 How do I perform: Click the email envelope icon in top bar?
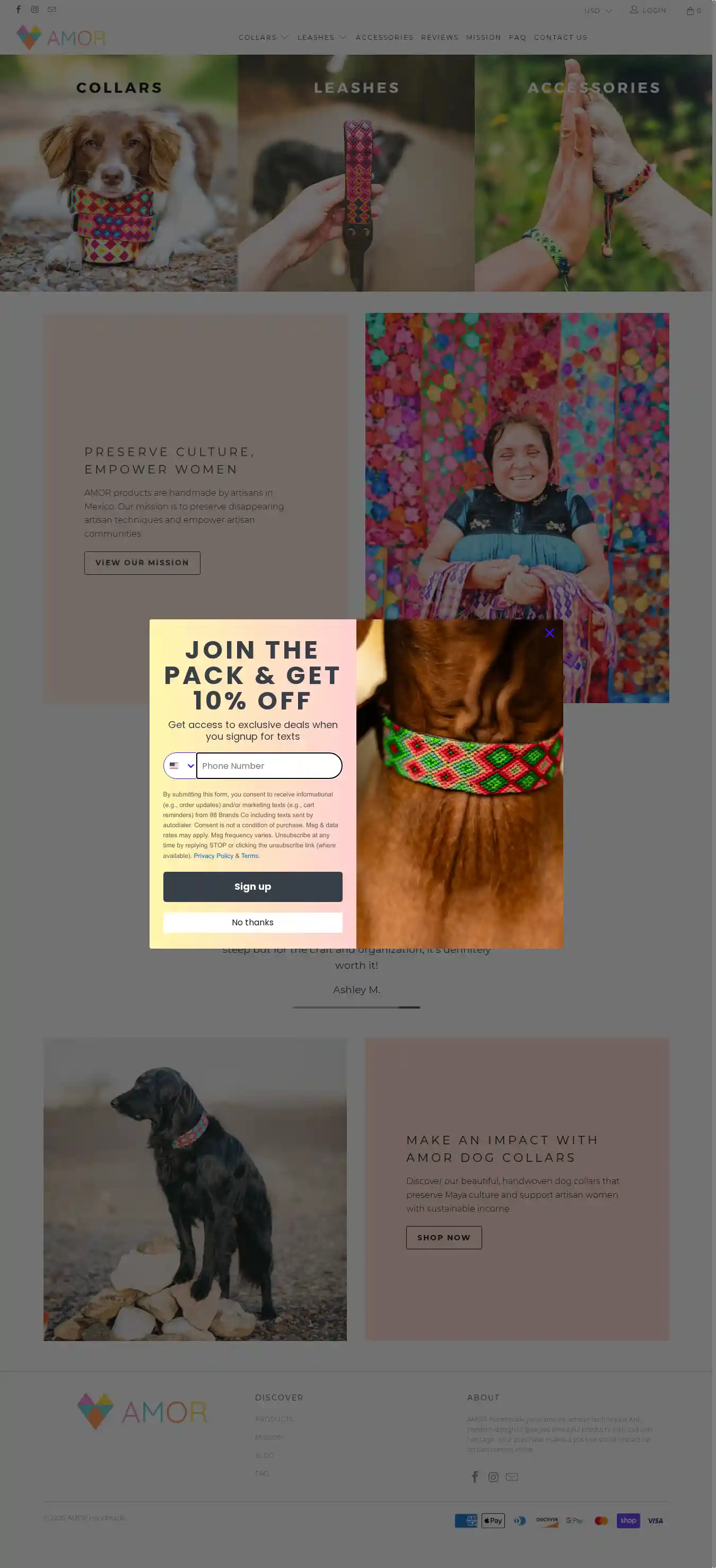pos(52,10)
